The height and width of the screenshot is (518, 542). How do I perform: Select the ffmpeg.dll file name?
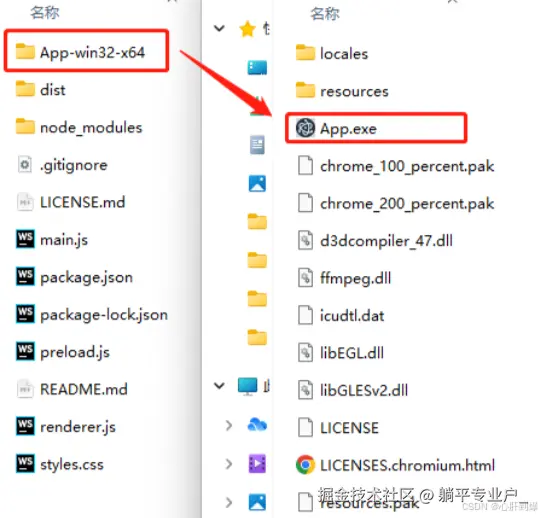tap(356, 279)
